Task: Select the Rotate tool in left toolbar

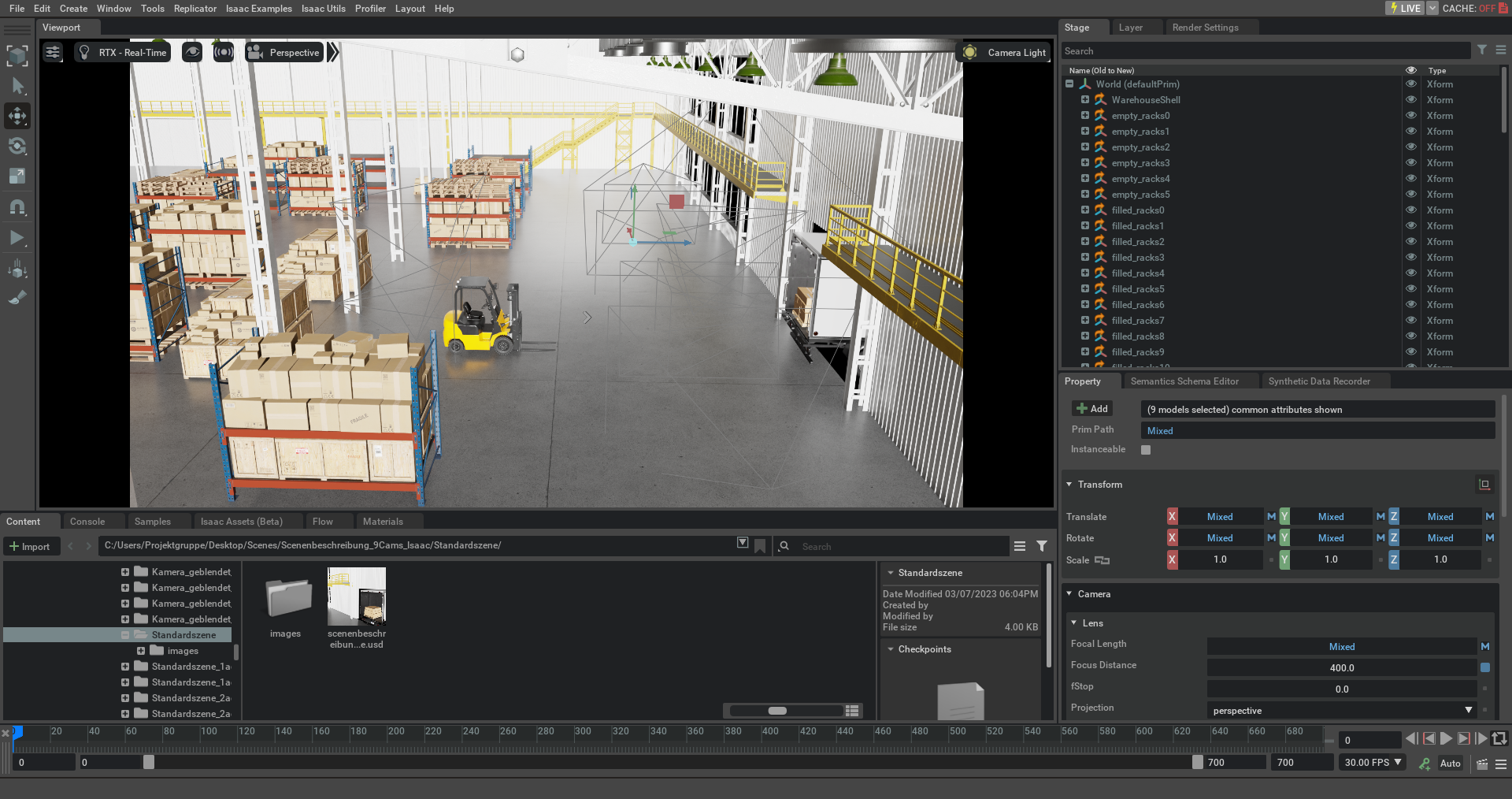Action: point(17,147)
